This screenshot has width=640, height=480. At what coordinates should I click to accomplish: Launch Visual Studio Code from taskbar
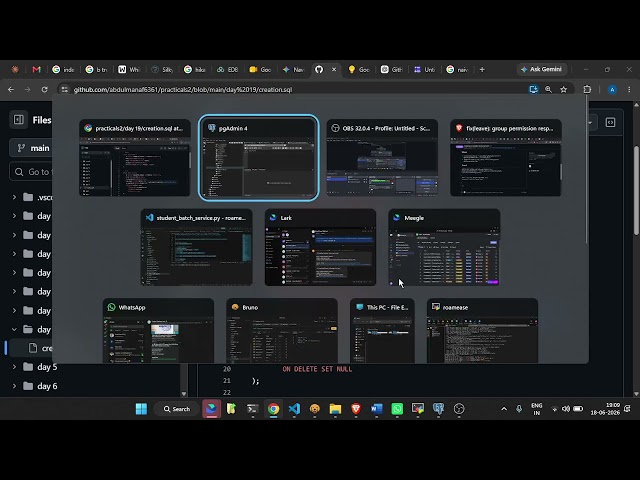pyautogui.click(x=294, y=409)
